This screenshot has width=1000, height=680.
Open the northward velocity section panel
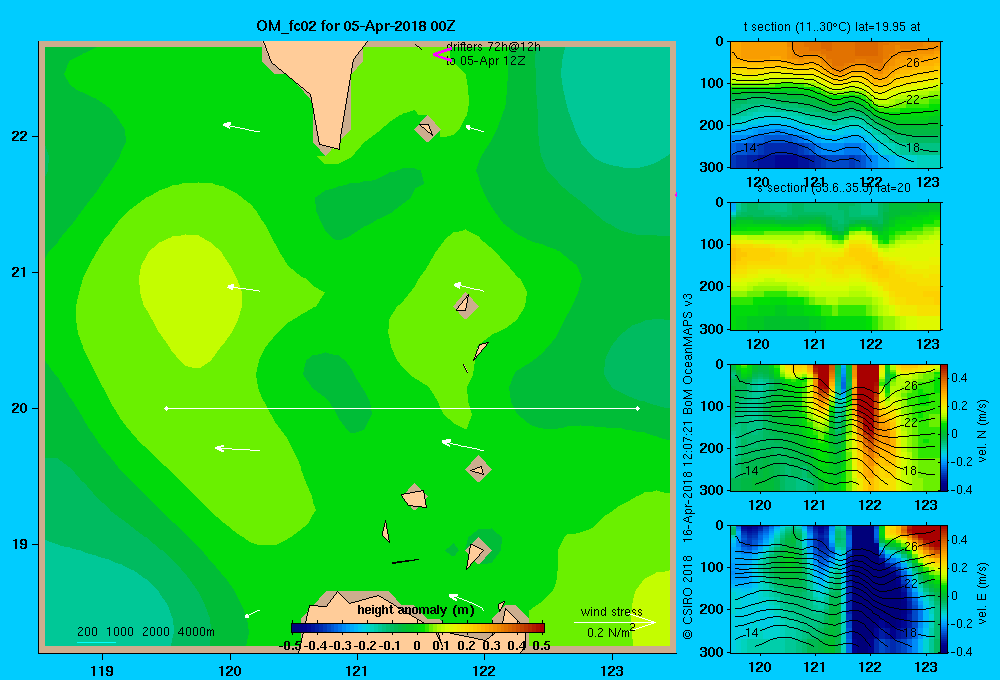835,427
